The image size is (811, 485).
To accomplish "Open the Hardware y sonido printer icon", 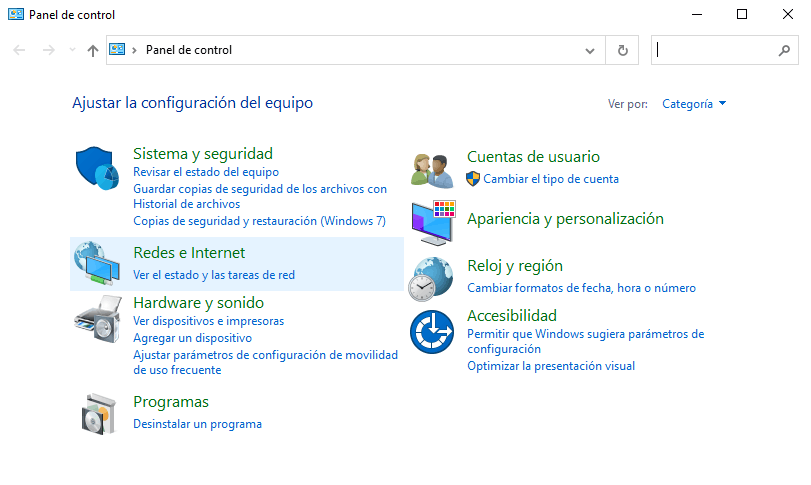I will click(x=98, y=319).
